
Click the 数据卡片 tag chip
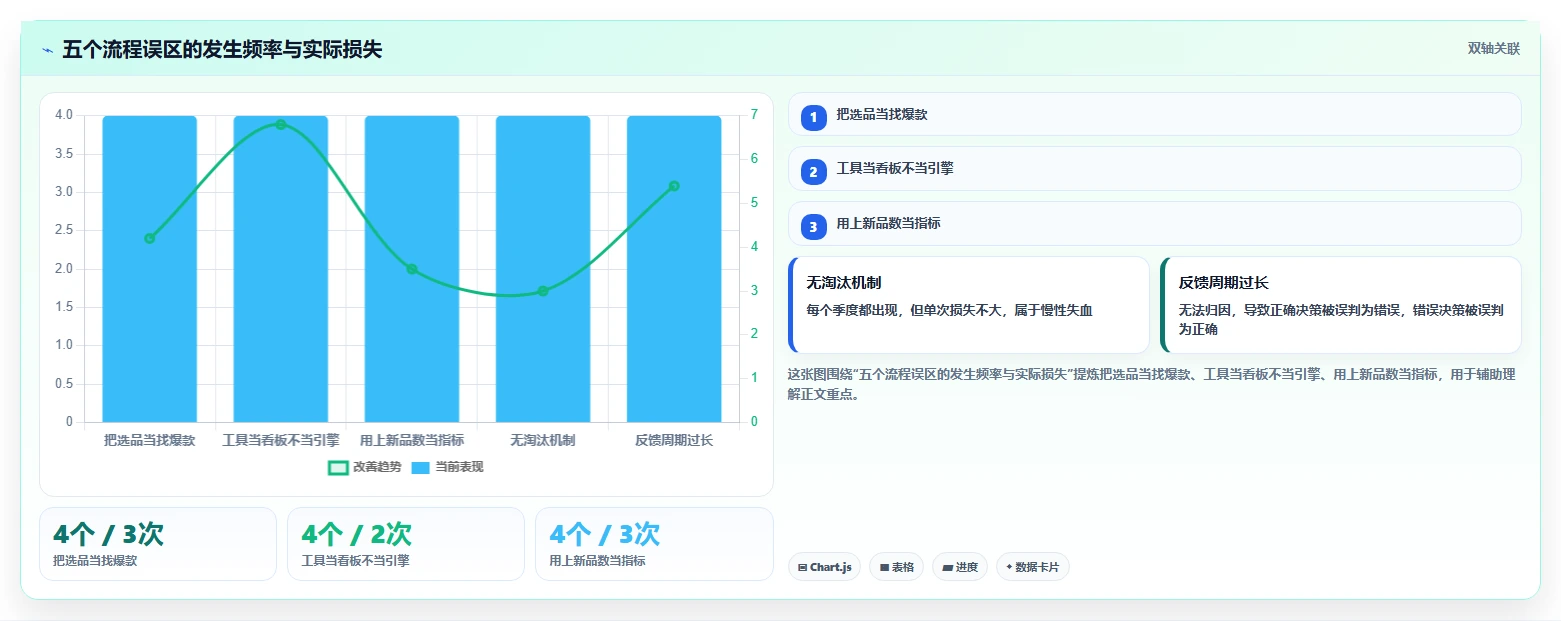pos(1031,567)
